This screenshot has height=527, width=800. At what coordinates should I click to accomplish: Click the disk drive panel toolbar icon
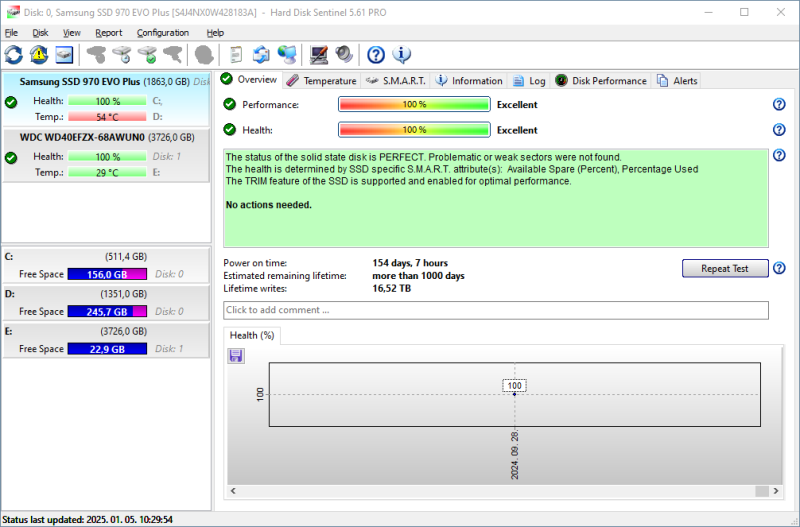(x=64, y=55)
